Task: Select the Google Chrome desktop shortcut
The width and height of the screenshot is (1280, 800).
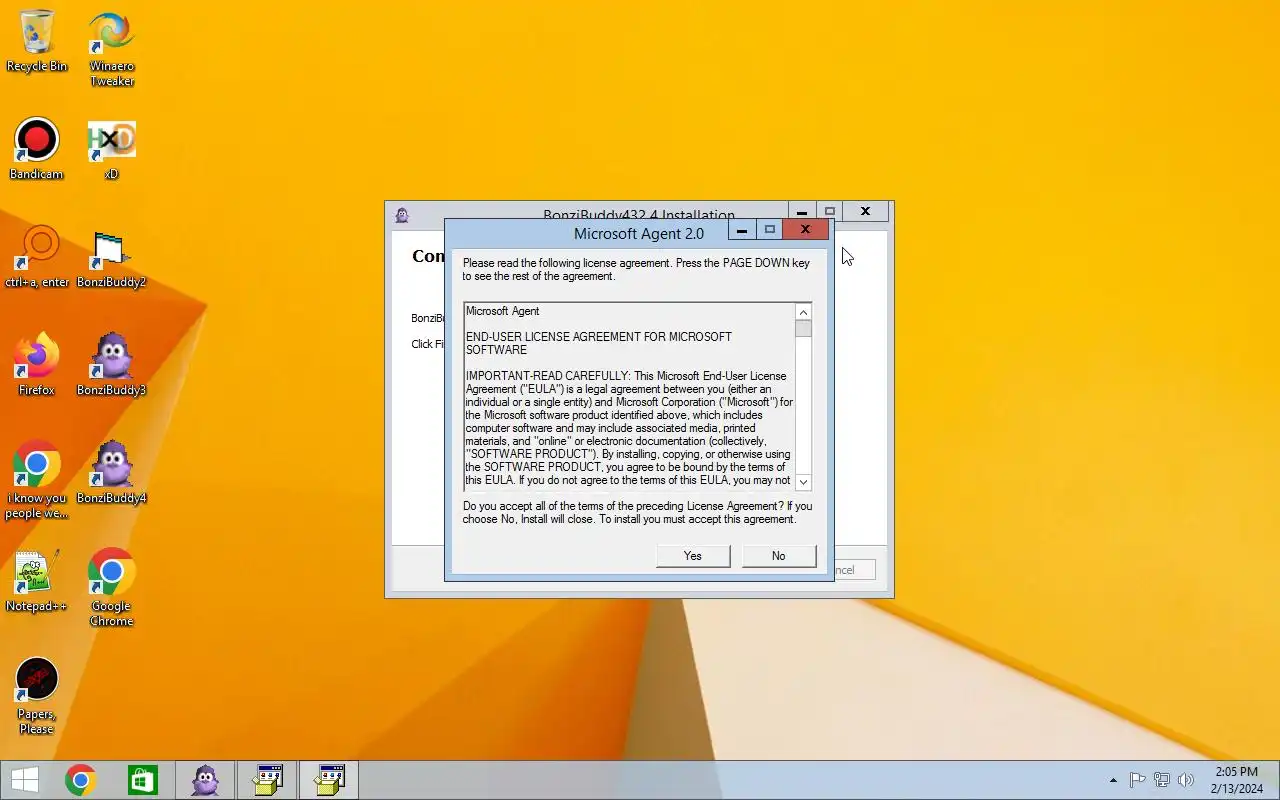Action: pos(111,588)
